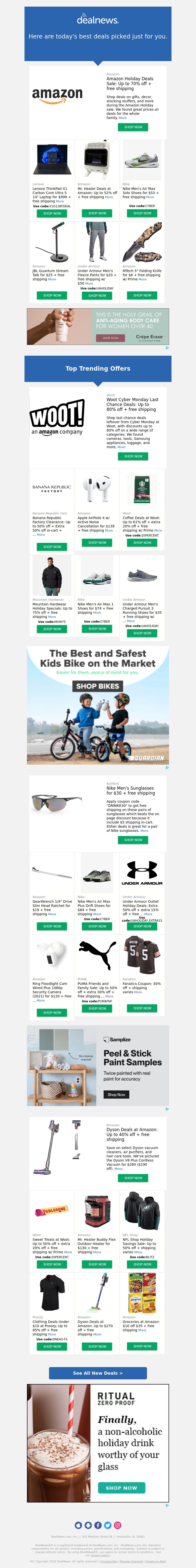Viewport: 196px width, 1568px height.
Task: Click the Unsubscribe link in footer
Action: [109, 1561]
